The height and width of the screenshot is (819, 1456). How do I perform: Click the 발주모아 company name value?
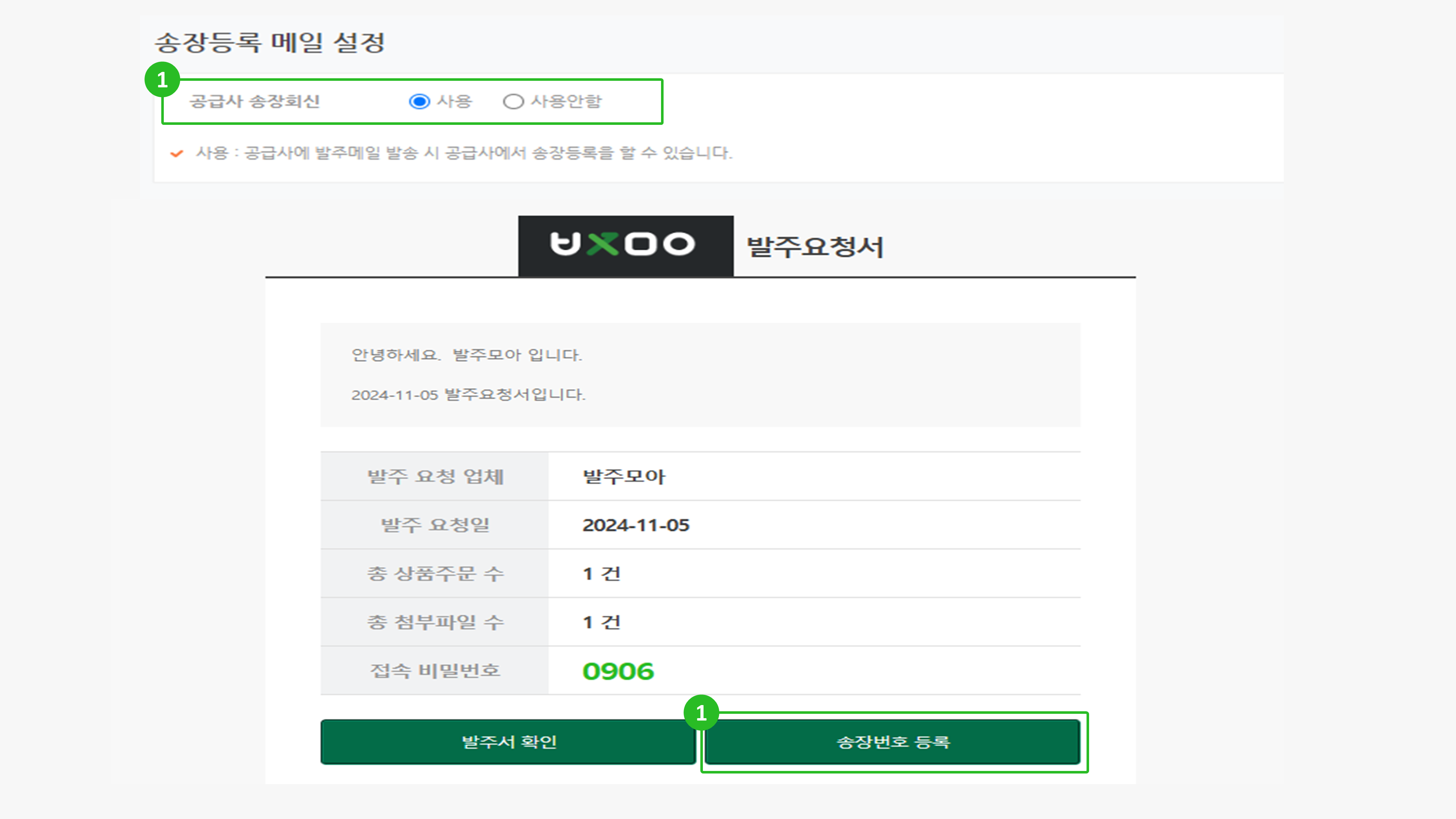(624, 476)
